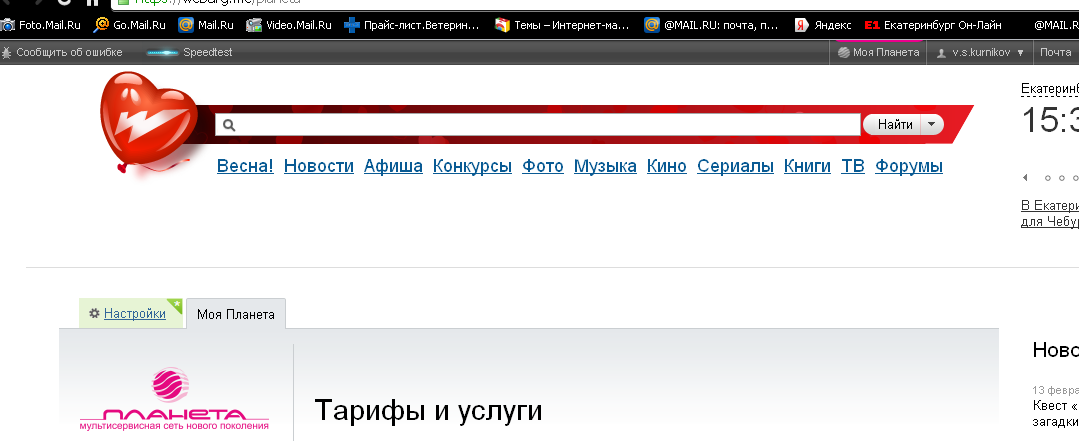Switch to the Настройки tab
The width and height of the screenshot is (1079, 441).
(131, 314)
